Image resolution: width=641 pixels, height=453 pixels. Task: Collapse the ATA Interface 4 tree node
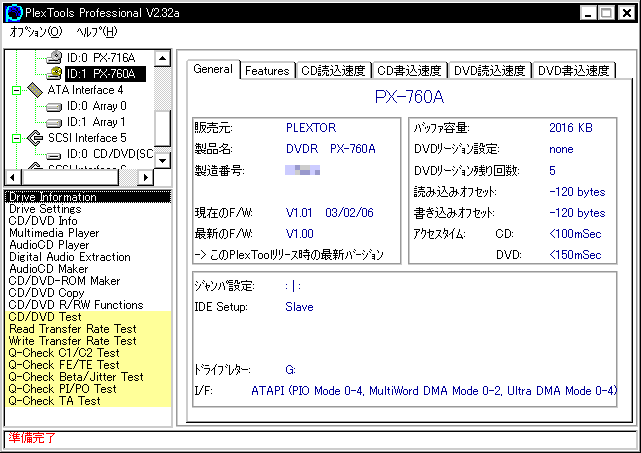tap(16, 90)
